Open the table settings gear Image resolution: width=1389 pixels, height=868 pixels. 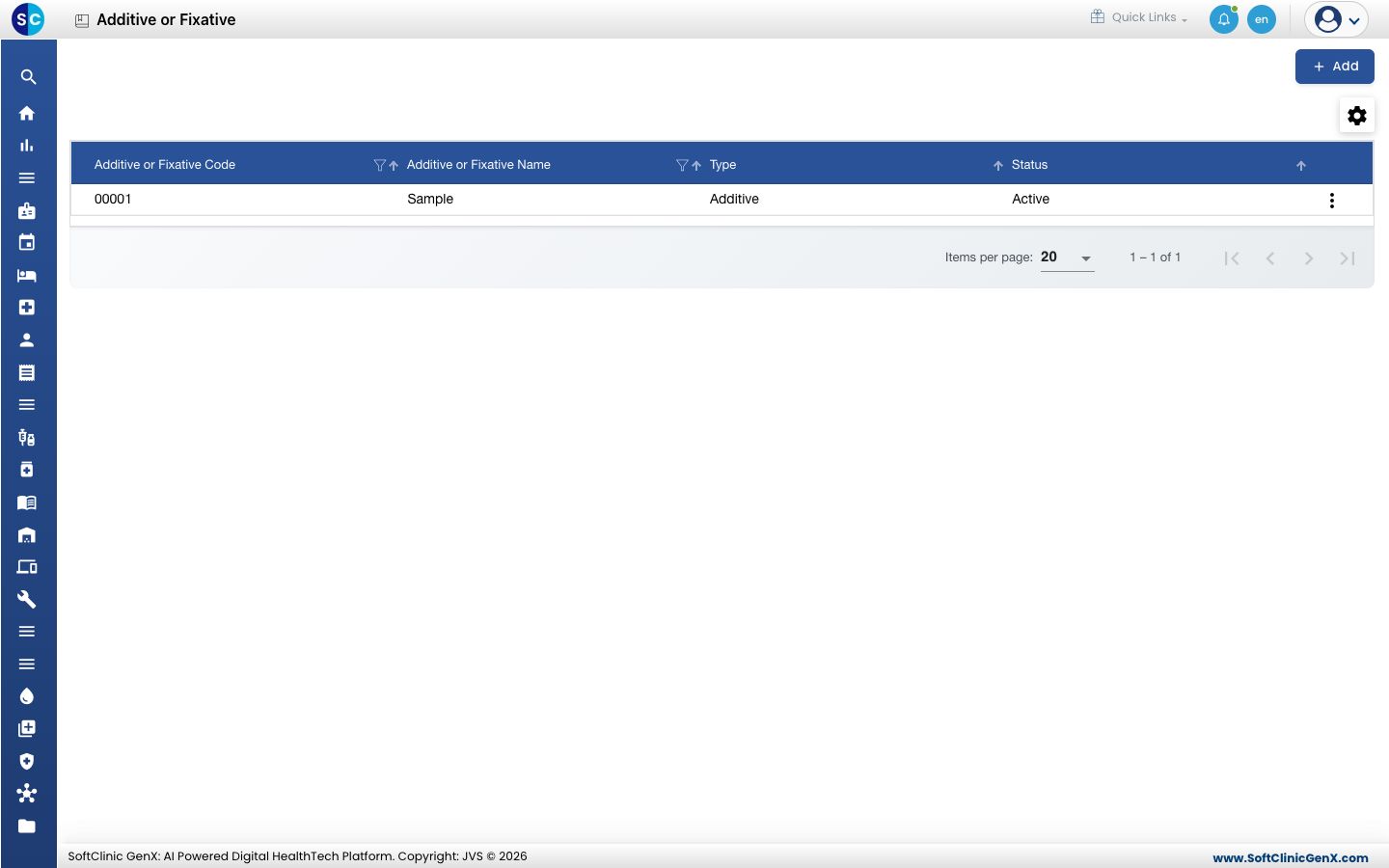[x=1357, y=116]
